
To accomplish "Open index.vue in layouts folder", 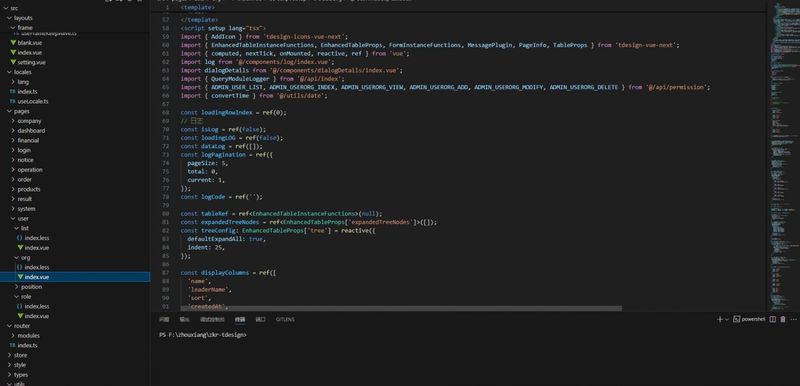I will 30,53.
